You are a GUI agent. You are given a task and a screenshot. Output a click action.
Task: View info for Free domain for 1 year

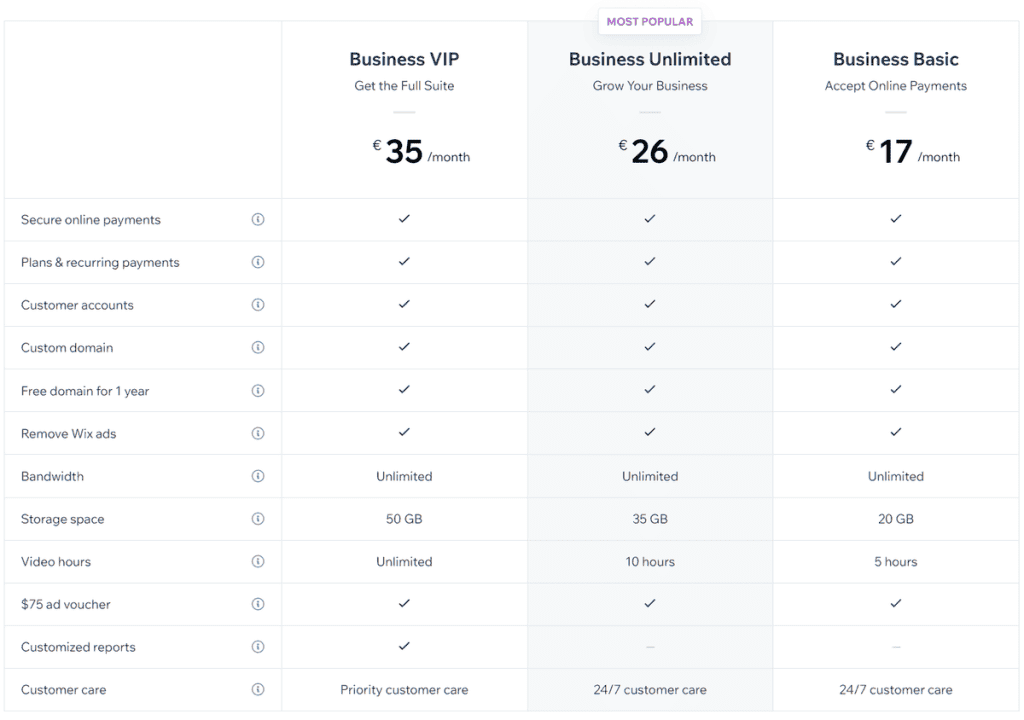pyautogui.click(x=258, y=391)
